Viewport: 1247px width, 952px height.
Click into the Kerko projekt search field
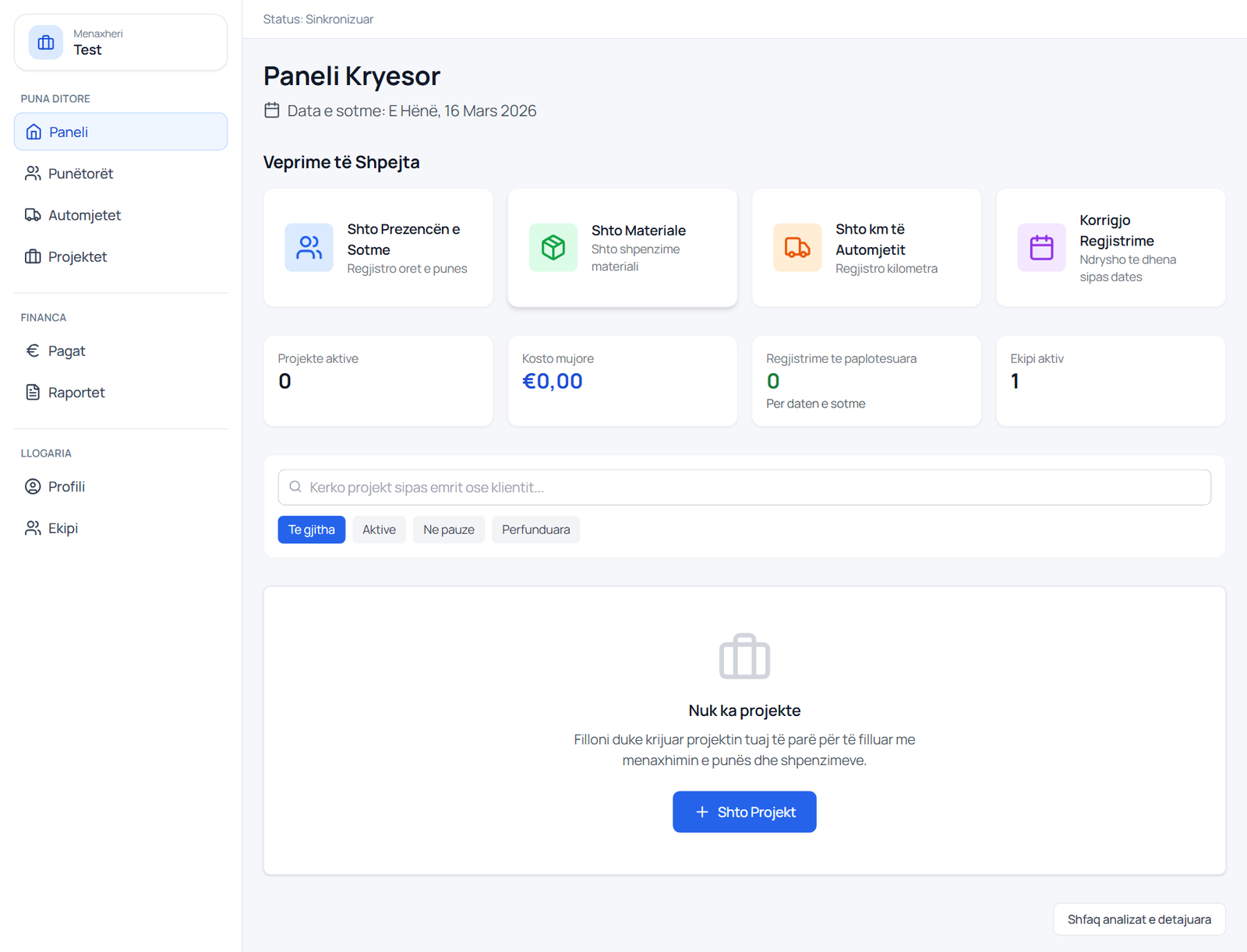(744, 487)
